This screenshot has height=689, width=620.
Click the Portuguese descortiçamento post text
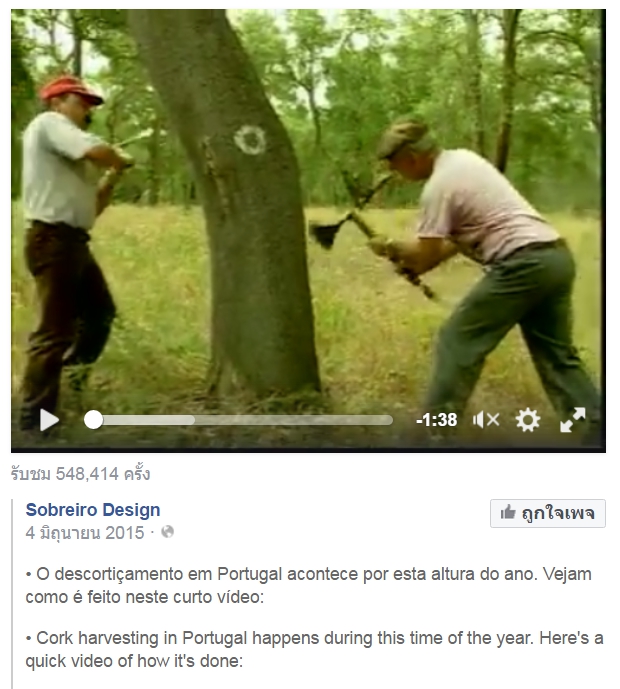coord(308,585)
